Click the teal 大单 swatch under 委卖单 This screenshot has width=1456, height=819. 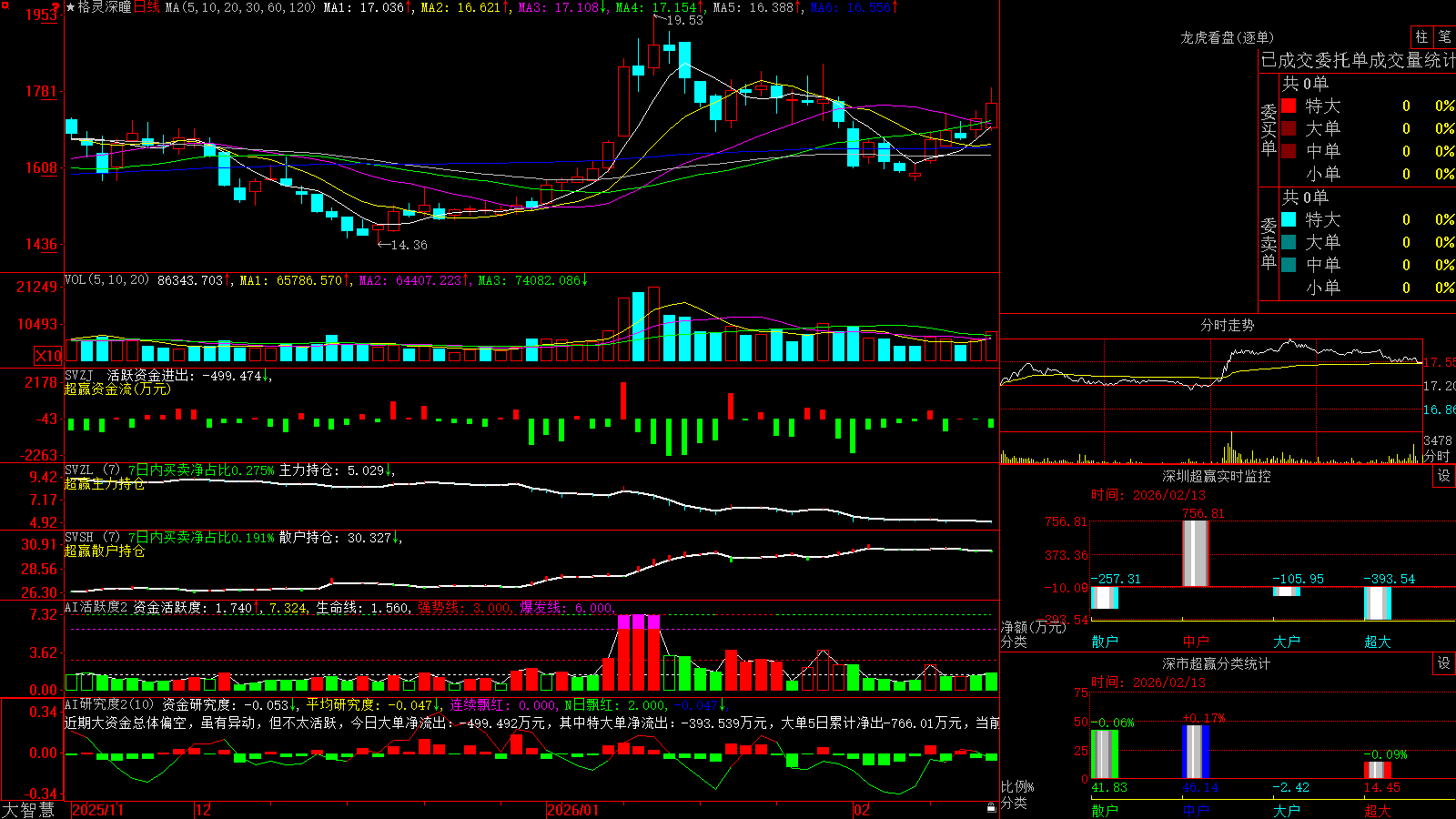pyautogui.click(x=1289, y=242)
